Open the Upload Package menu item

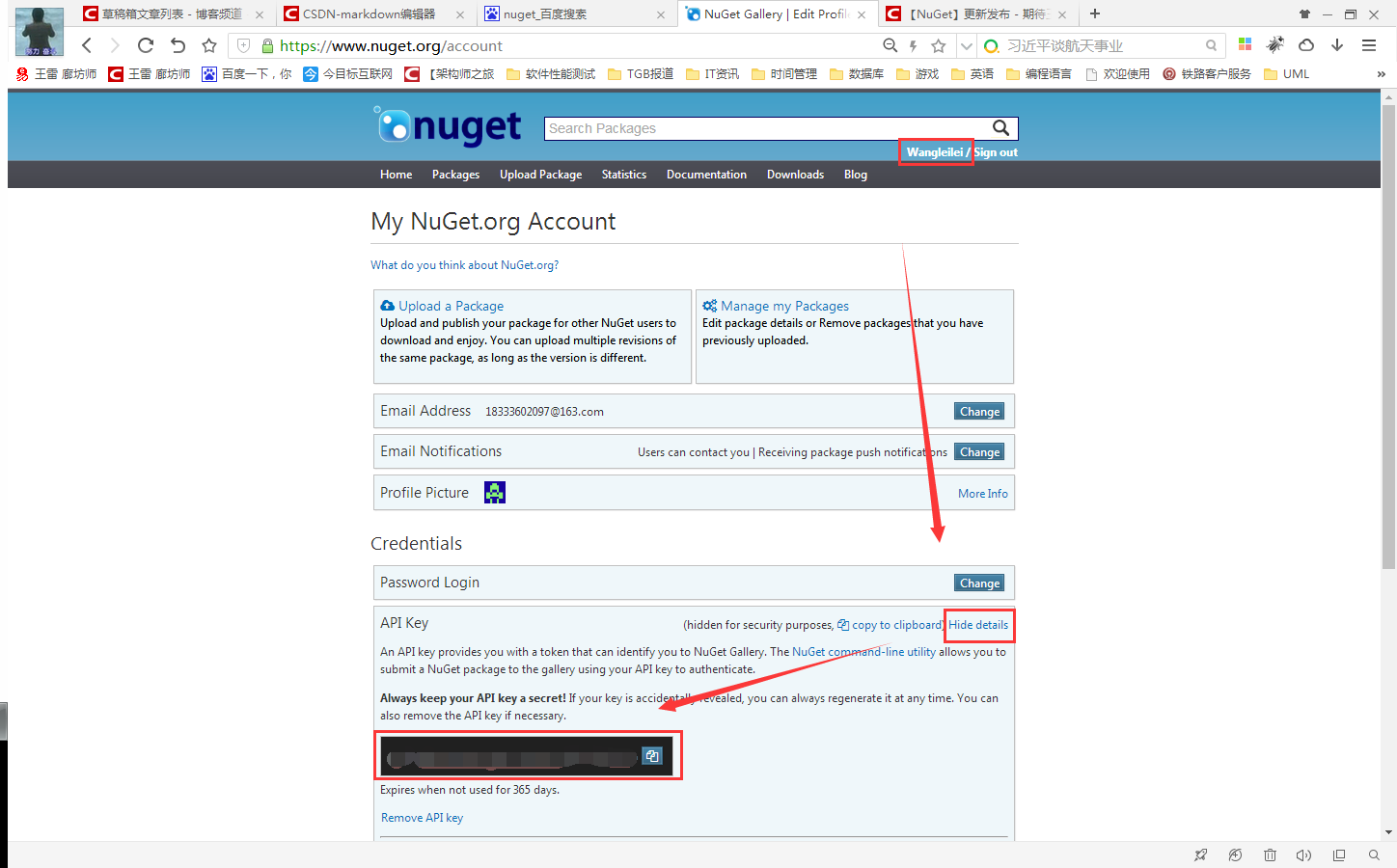pos(540,175)
